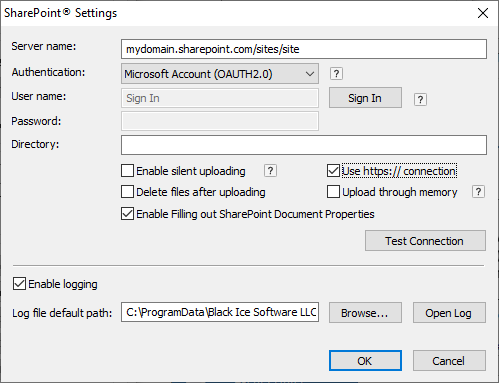Open help for Upload through memory
The width and height of the screenshot is (499, 383).
tap(478, 192)
